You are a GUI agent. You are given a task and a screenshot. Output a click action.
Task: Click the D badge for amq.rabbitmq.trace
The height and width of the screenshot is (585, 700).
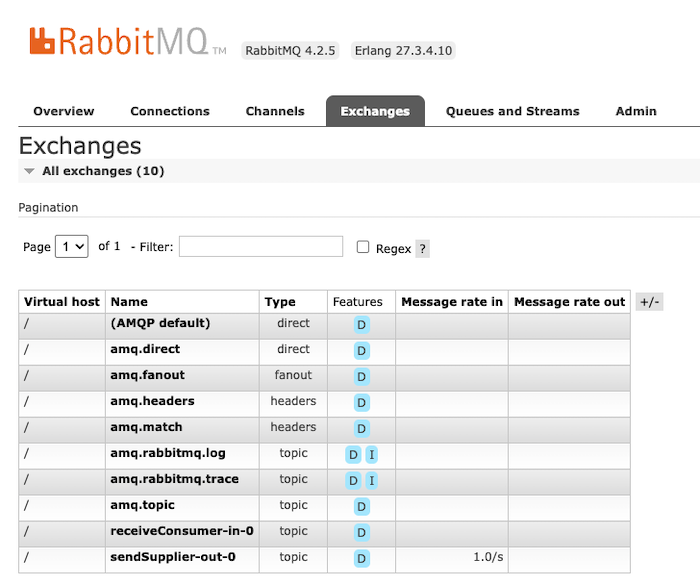click(x=353, y=481)
